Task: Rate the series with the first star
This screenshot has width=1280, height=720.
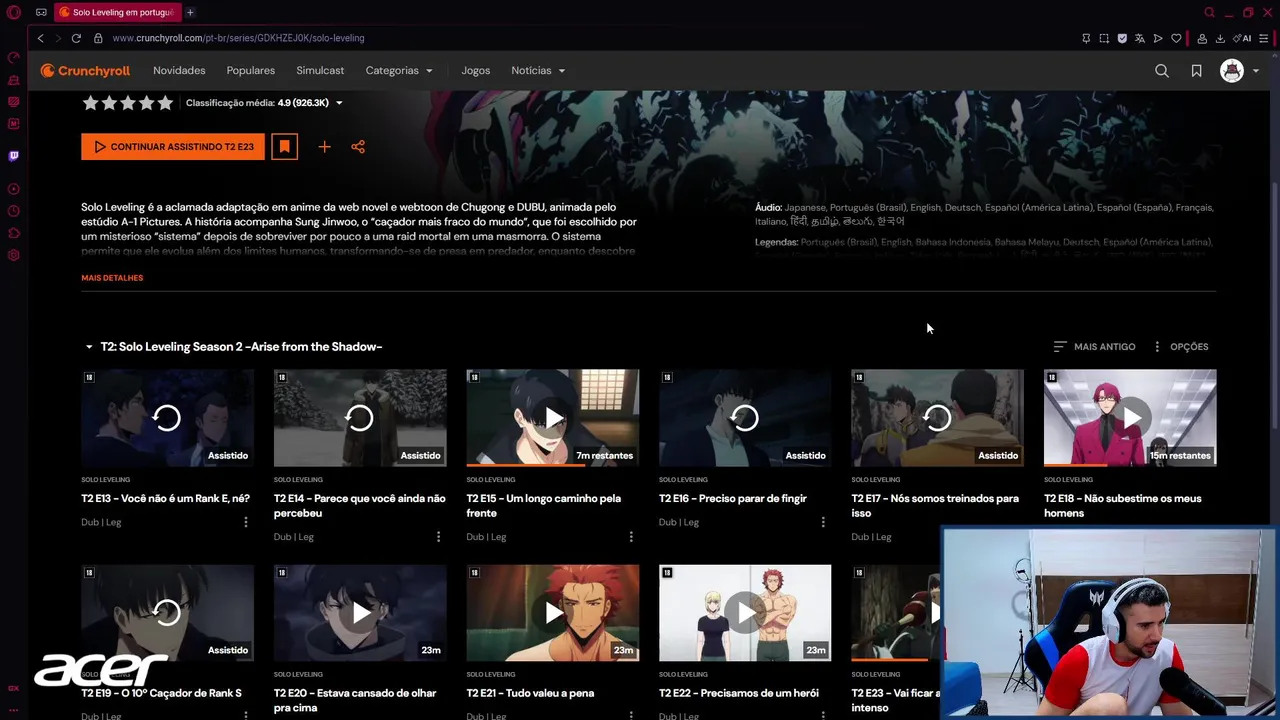Action: tap(90, 103)
